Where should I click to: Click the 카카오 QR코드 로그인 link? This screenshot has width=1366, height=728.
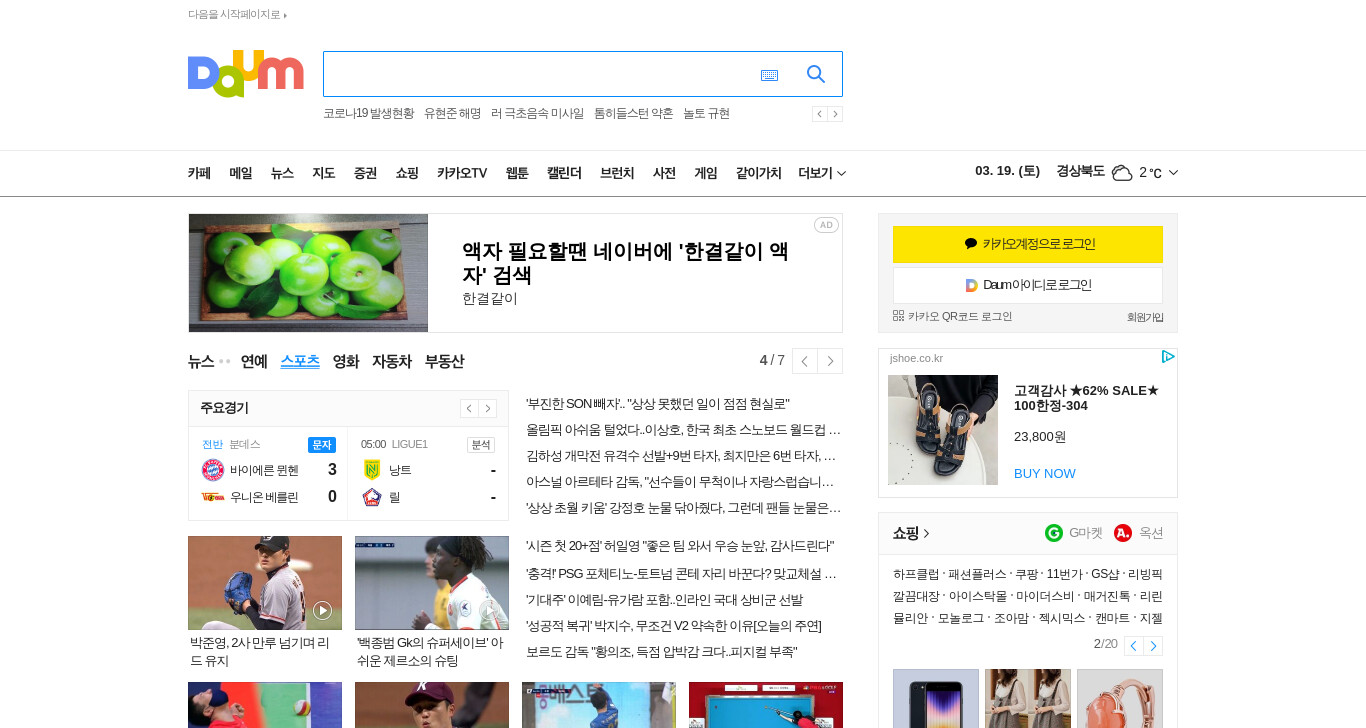960,316
